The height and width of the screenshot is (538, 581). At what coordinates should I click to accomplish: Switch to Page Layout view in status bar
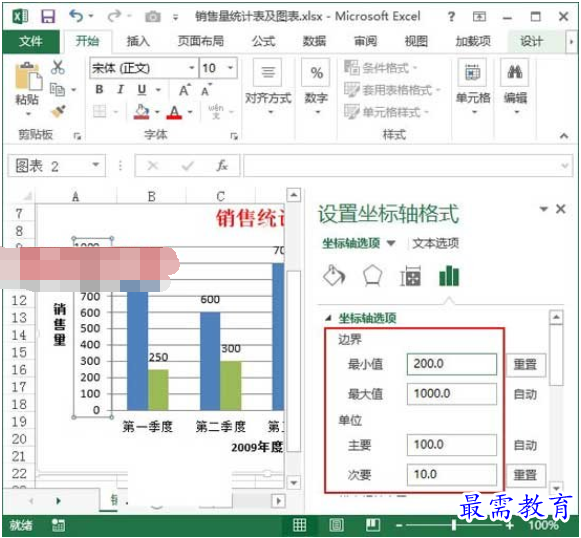point(336,525)
